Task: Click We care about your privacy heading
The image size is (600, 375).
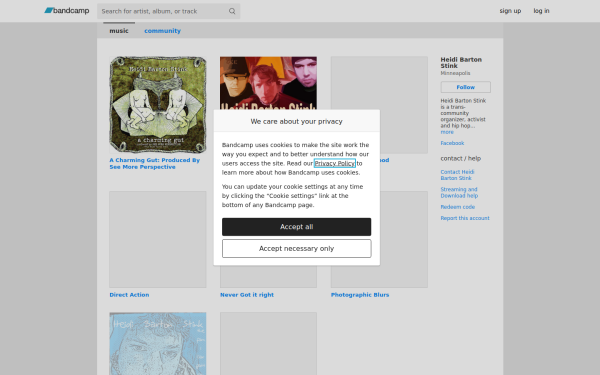Action: click(x=297, y=121)
